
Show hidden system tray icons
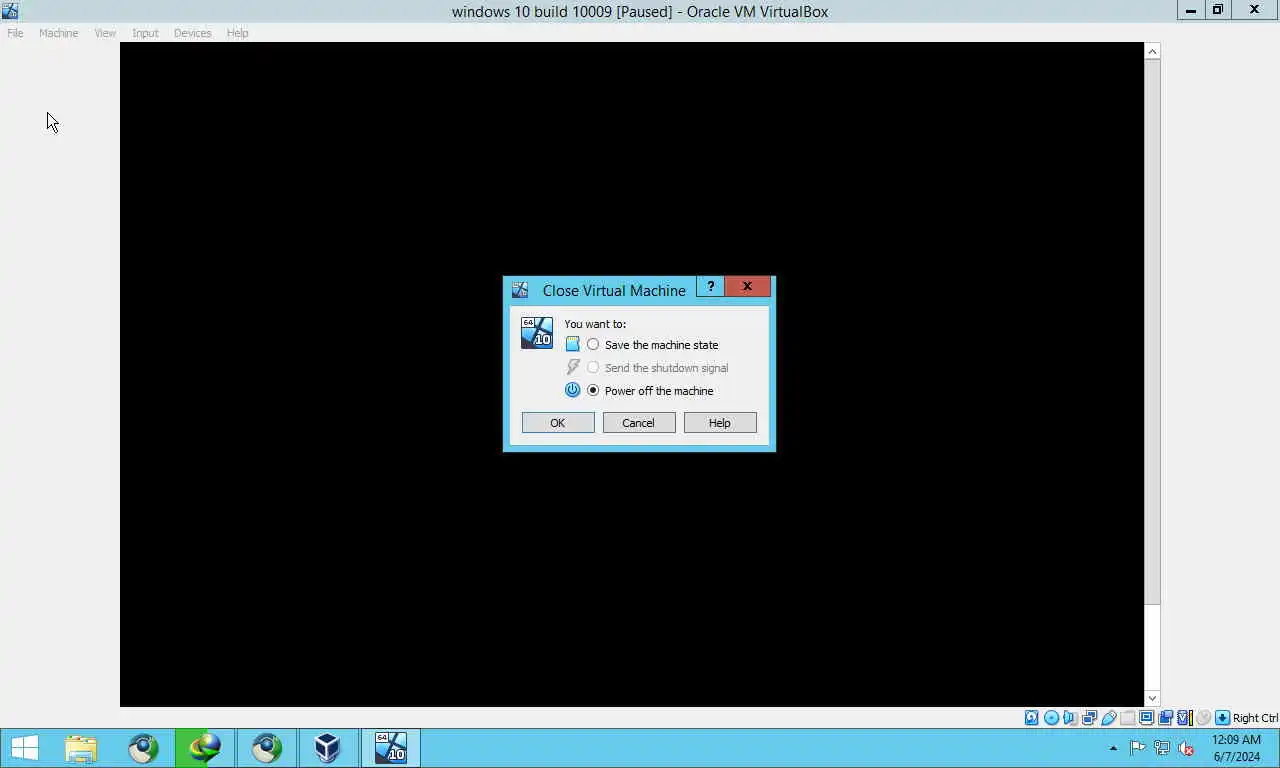1113,748
